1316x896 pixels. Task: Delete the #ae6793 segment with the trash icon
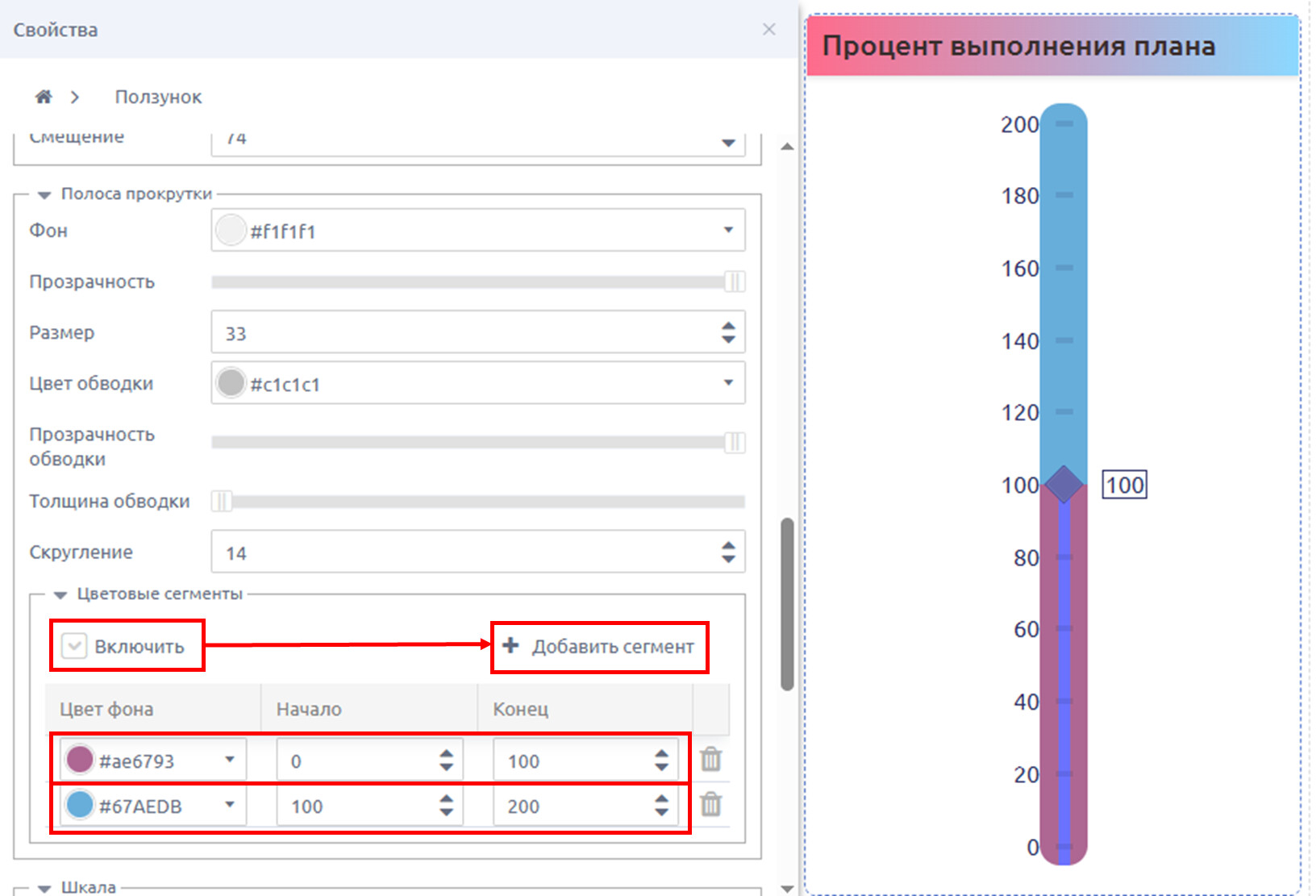(x=710, y=759)
